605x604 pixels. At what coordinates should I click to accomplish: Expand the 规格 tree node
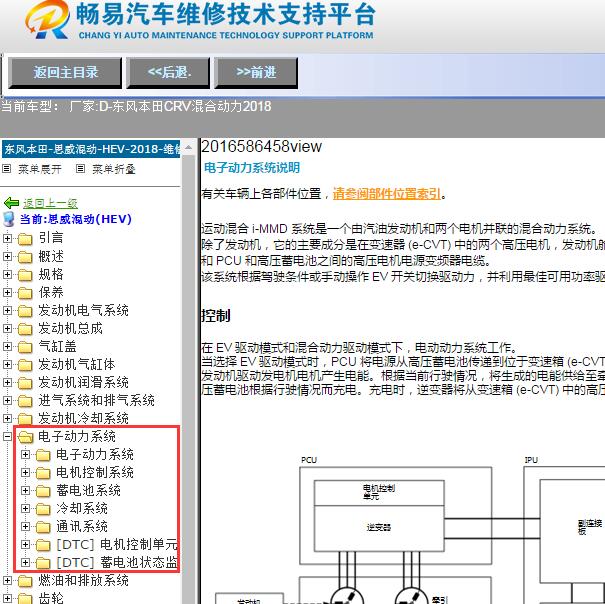coord(7,274)
